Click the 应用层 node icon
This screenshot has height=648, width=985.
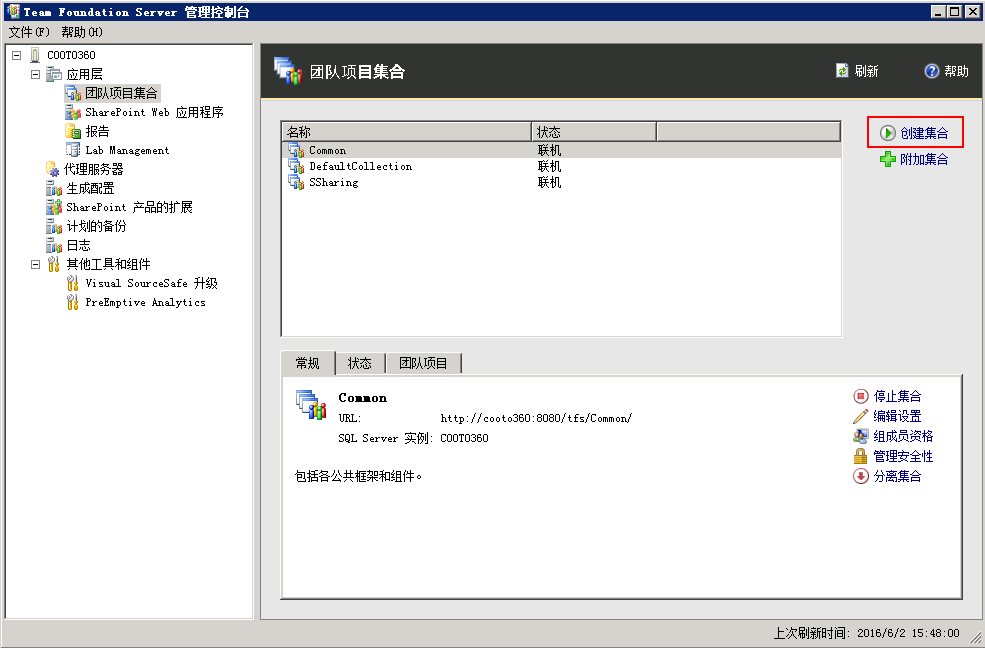pyautogui.click(x=54, y=74)
